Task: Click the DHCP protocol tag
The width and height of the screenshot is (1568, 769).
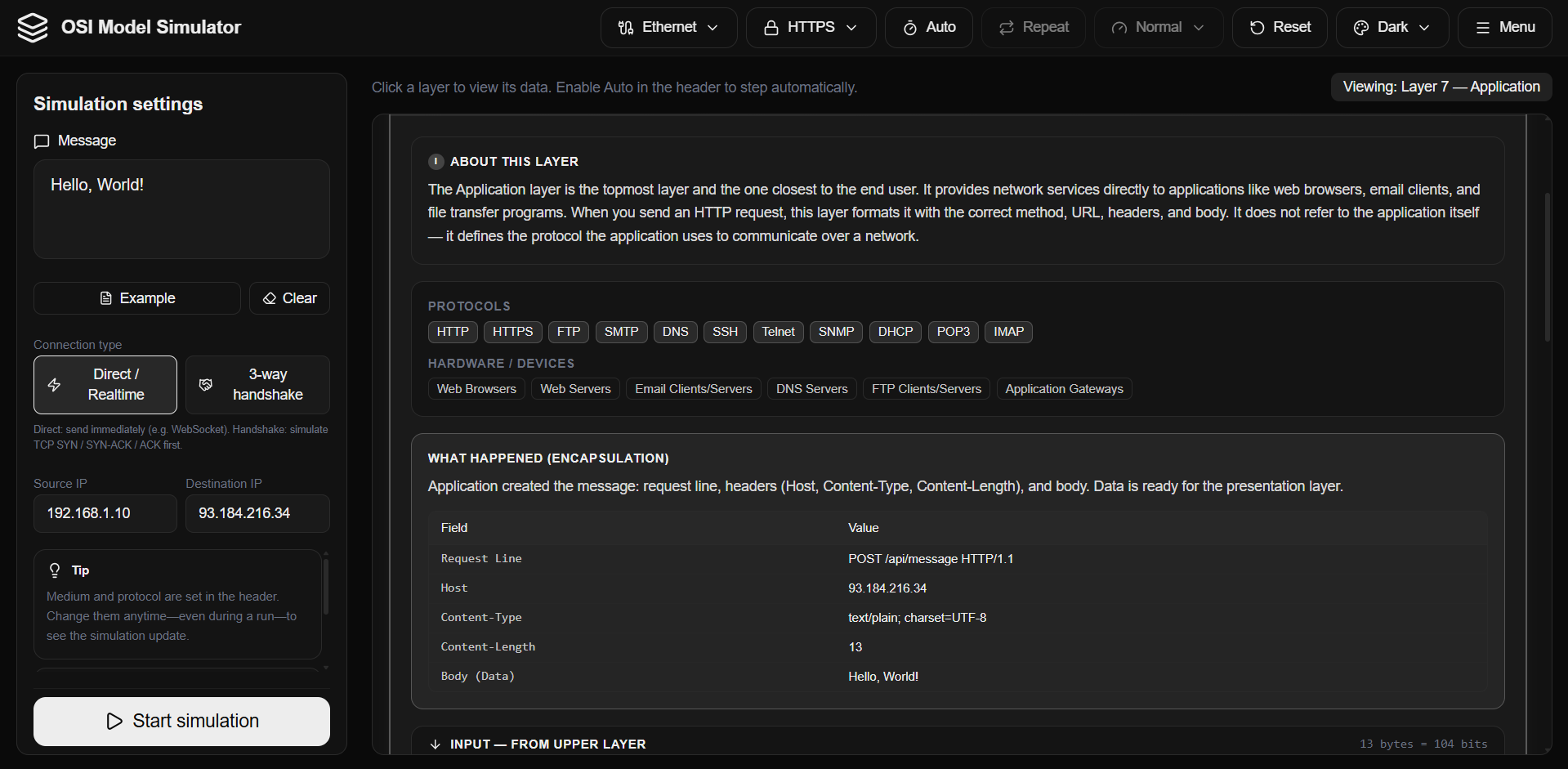Action: [896, 332]
